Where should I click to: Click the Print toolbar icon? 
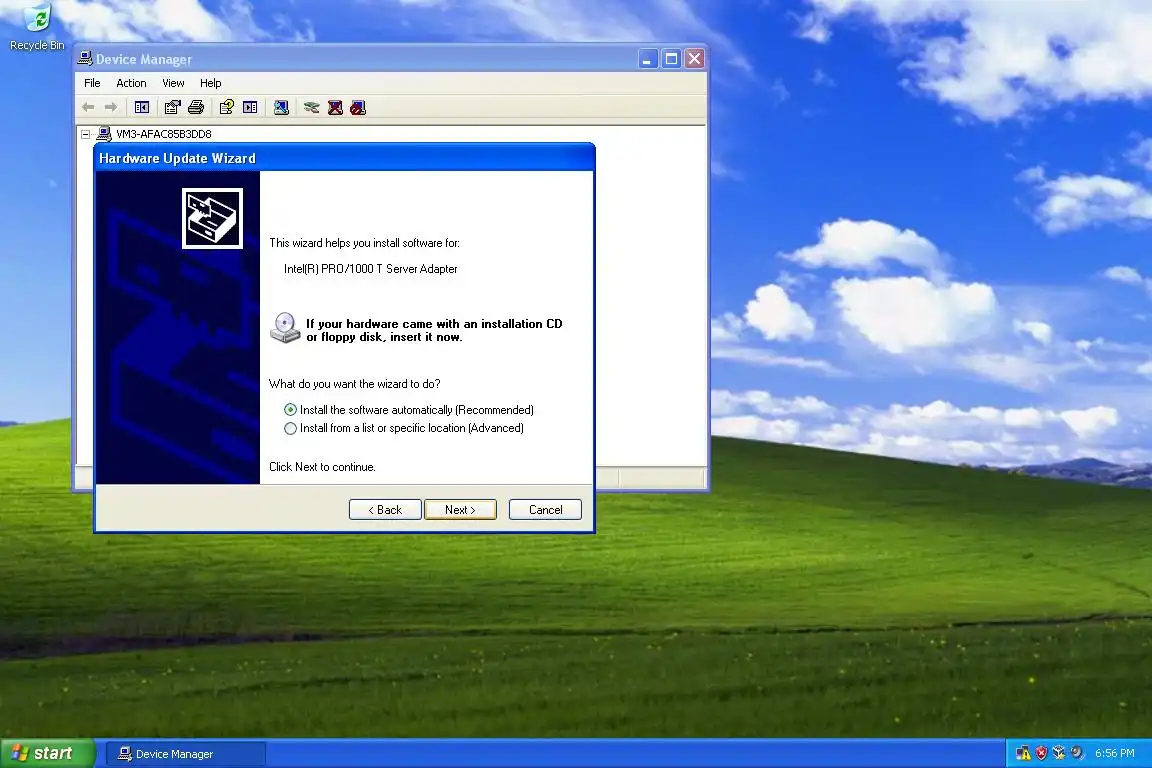tap(196, 107)
